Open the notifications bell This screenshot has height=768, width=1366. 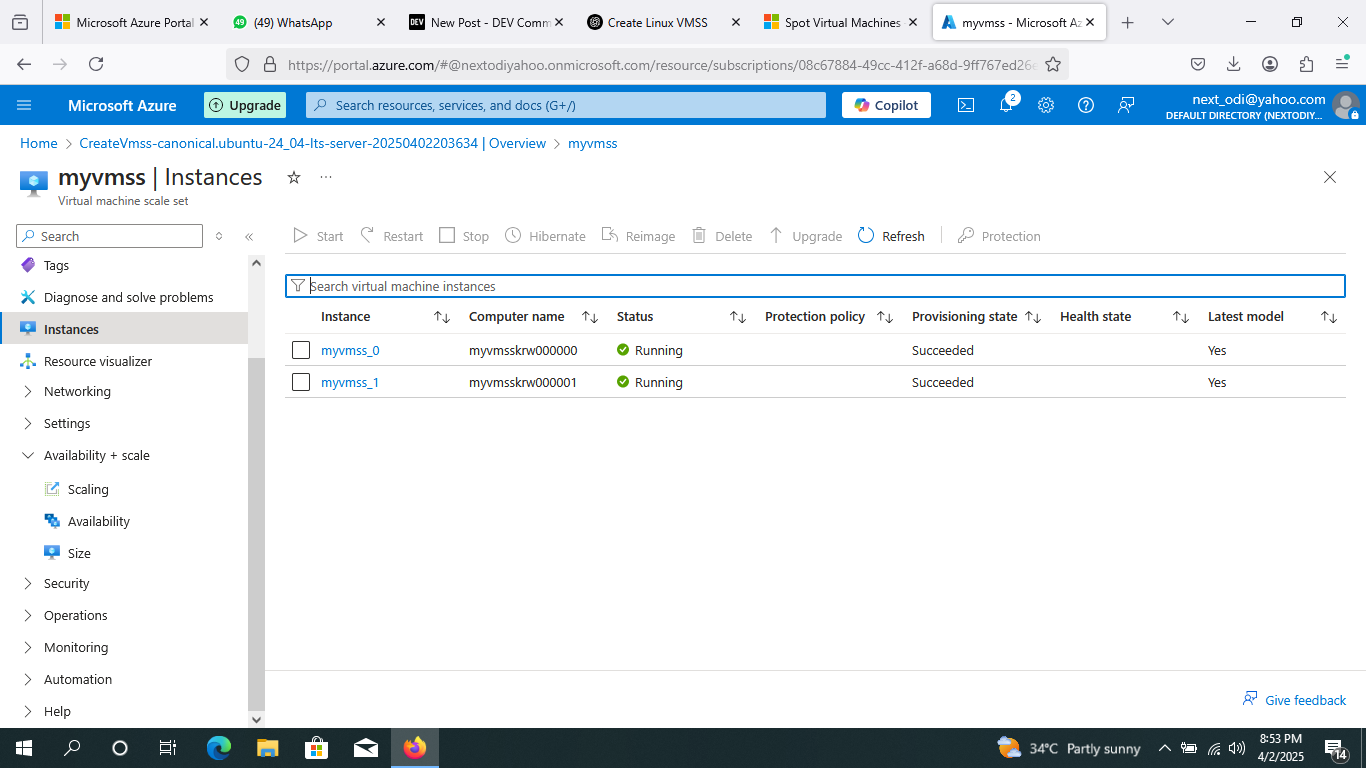coord(1006,105)
